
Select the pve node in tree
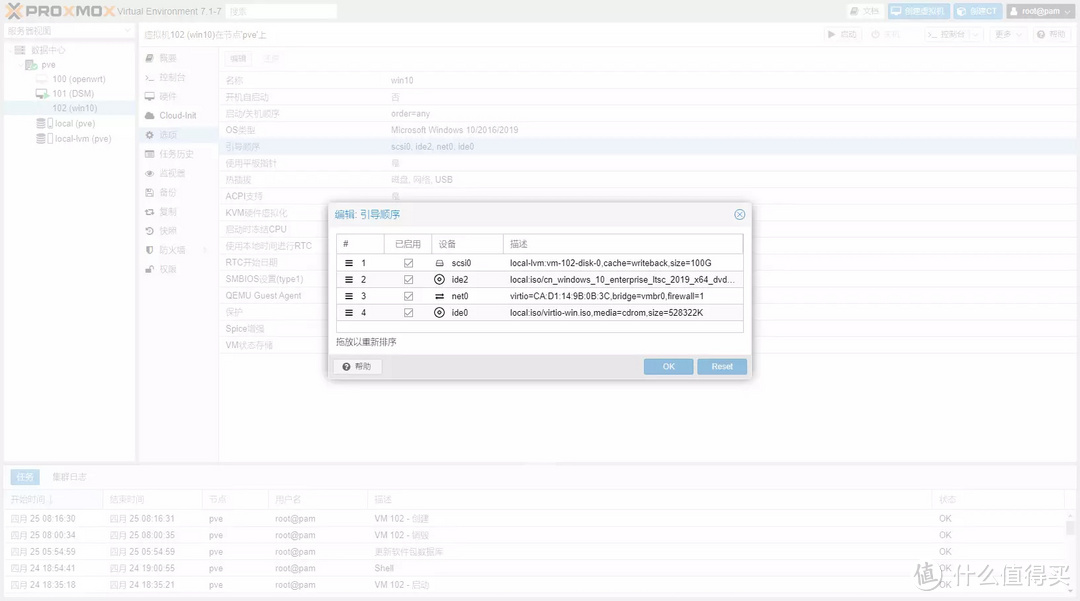48,65
